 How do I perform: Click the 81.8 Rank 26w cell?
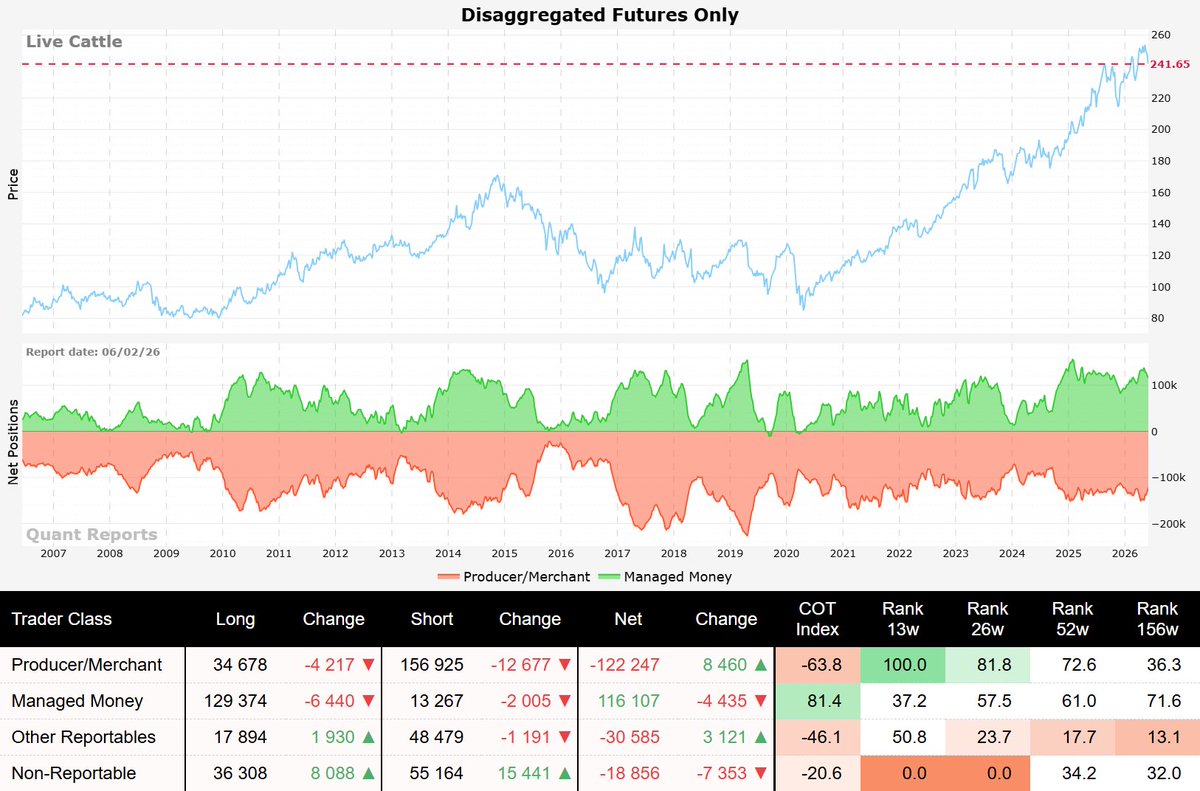coord(989,665)
